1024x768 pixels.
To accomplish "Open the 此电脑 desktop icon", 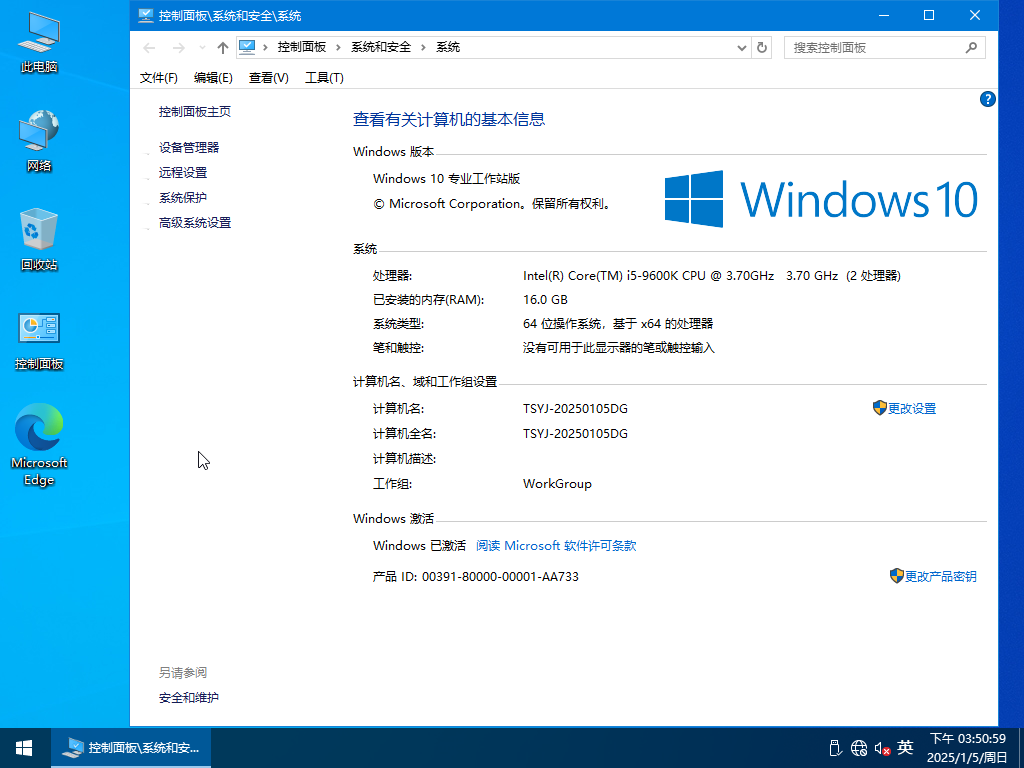I will [39, 41].
